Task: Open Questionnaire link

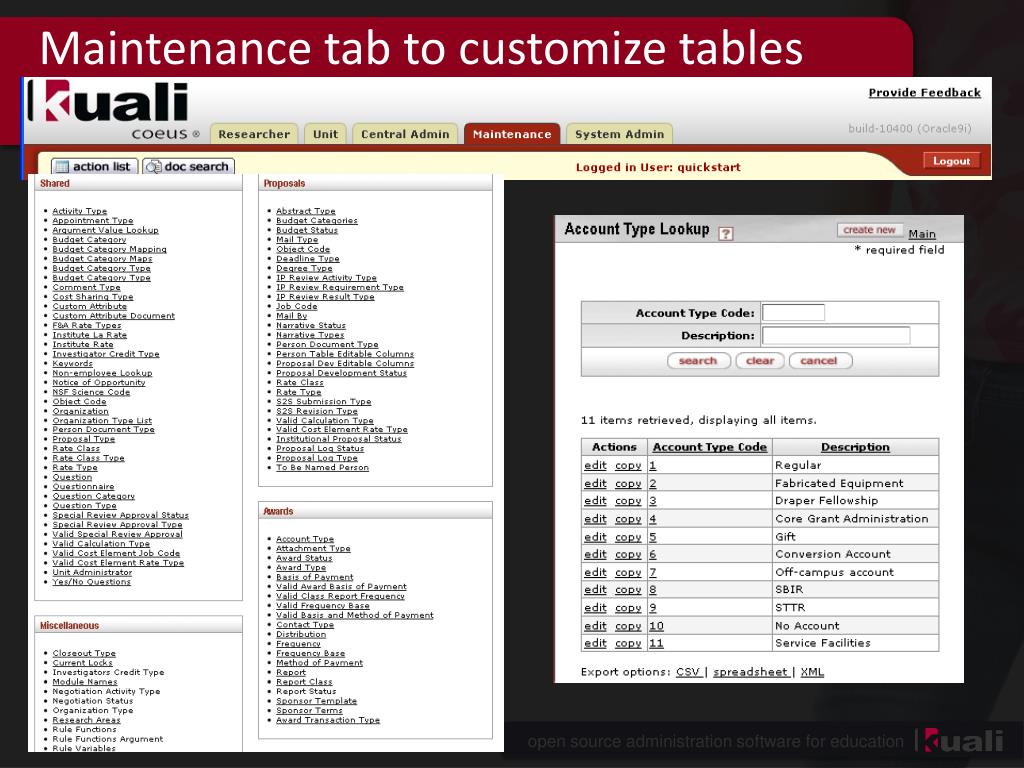Action: (x=83, y=487)
